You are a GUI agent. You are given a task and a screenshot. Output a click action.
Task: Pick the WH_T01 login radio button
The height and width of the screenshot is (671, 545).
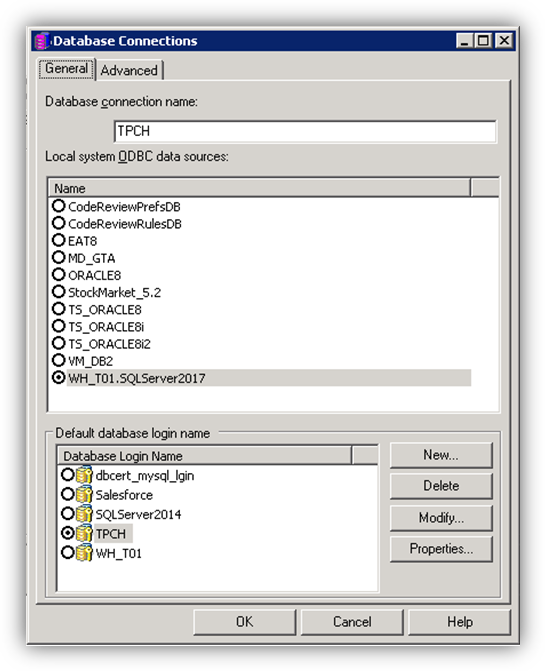tap(68, 552)
